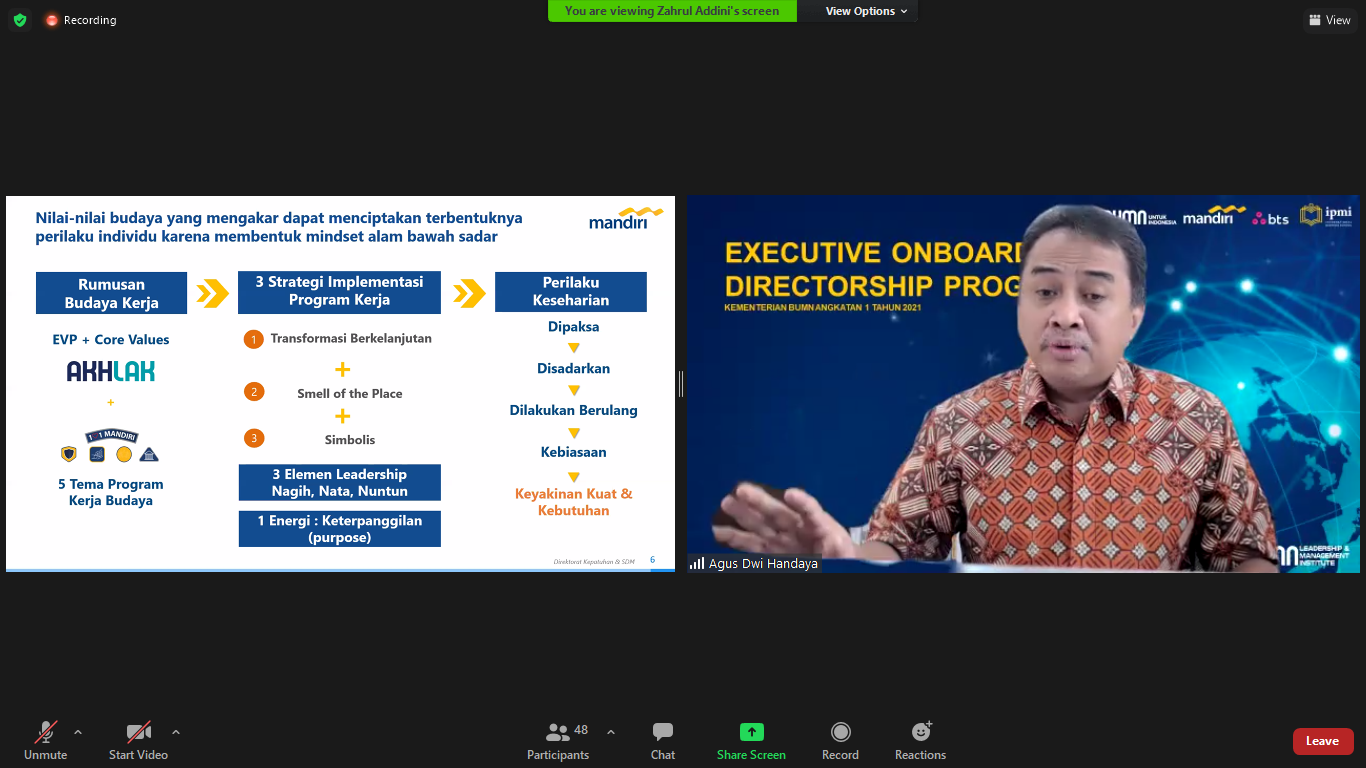The width and height of the screenshot is (1366, 768).
Task: Click the divider handle between slide and video
Action: [x=681, y=384]
